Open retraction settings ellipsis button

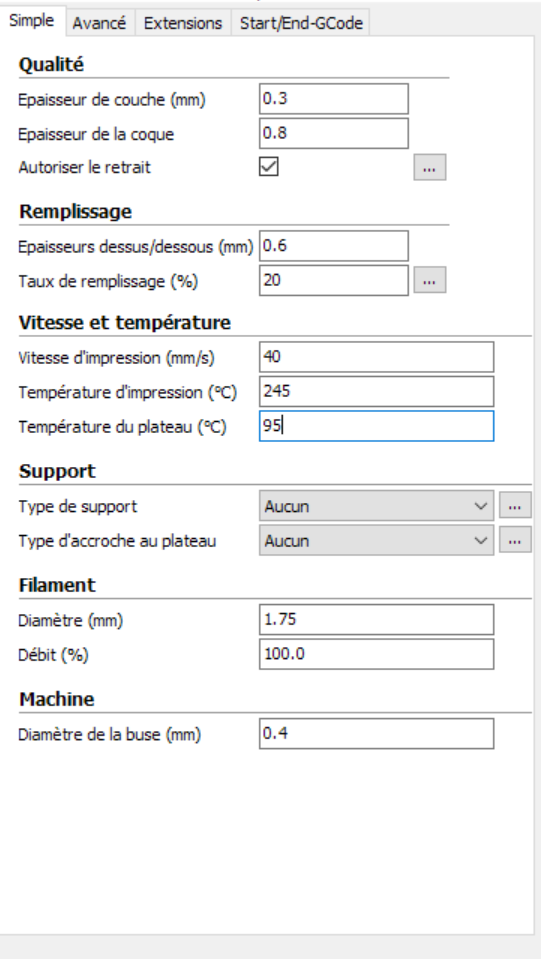pos(430,167)
